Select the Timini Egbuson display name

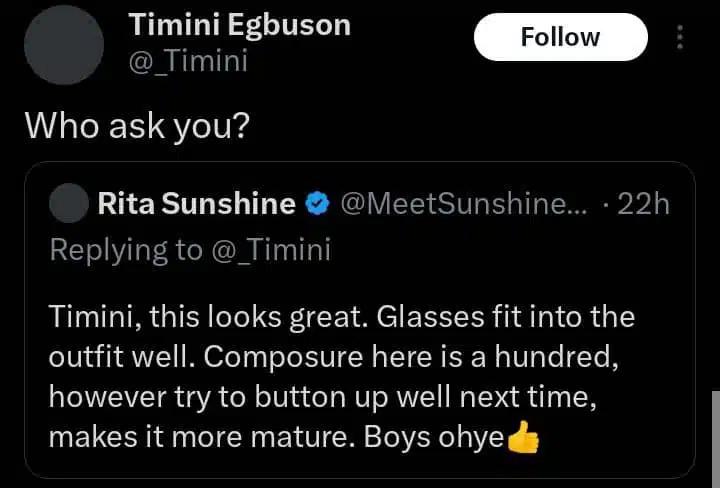pos(239,25)
